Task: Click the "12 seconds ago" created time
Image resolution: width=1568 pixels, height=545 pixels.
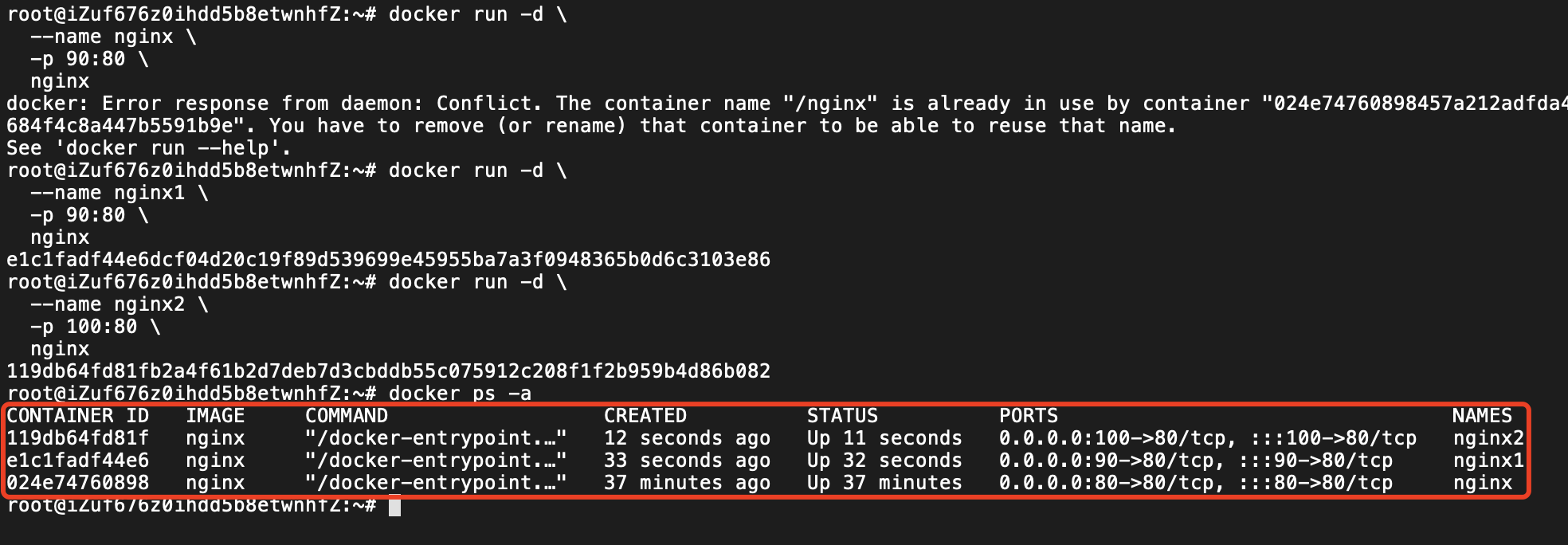Action: 687,438
